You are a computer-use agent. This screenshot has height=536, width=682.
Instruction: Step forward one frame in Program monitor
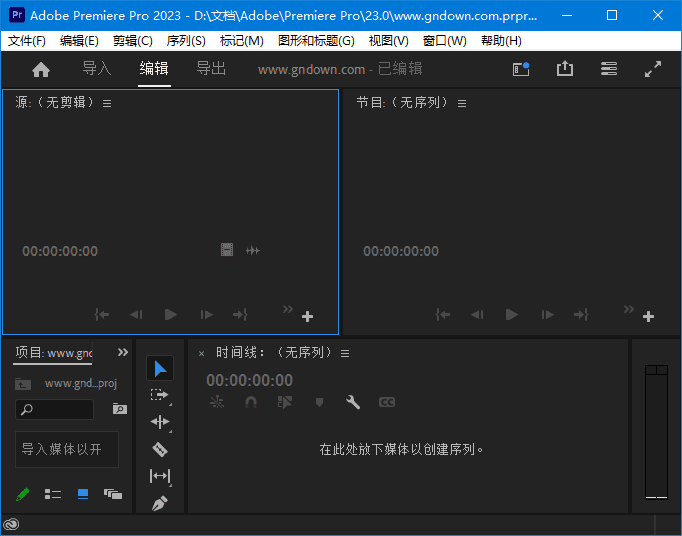(x=548, y=314)
